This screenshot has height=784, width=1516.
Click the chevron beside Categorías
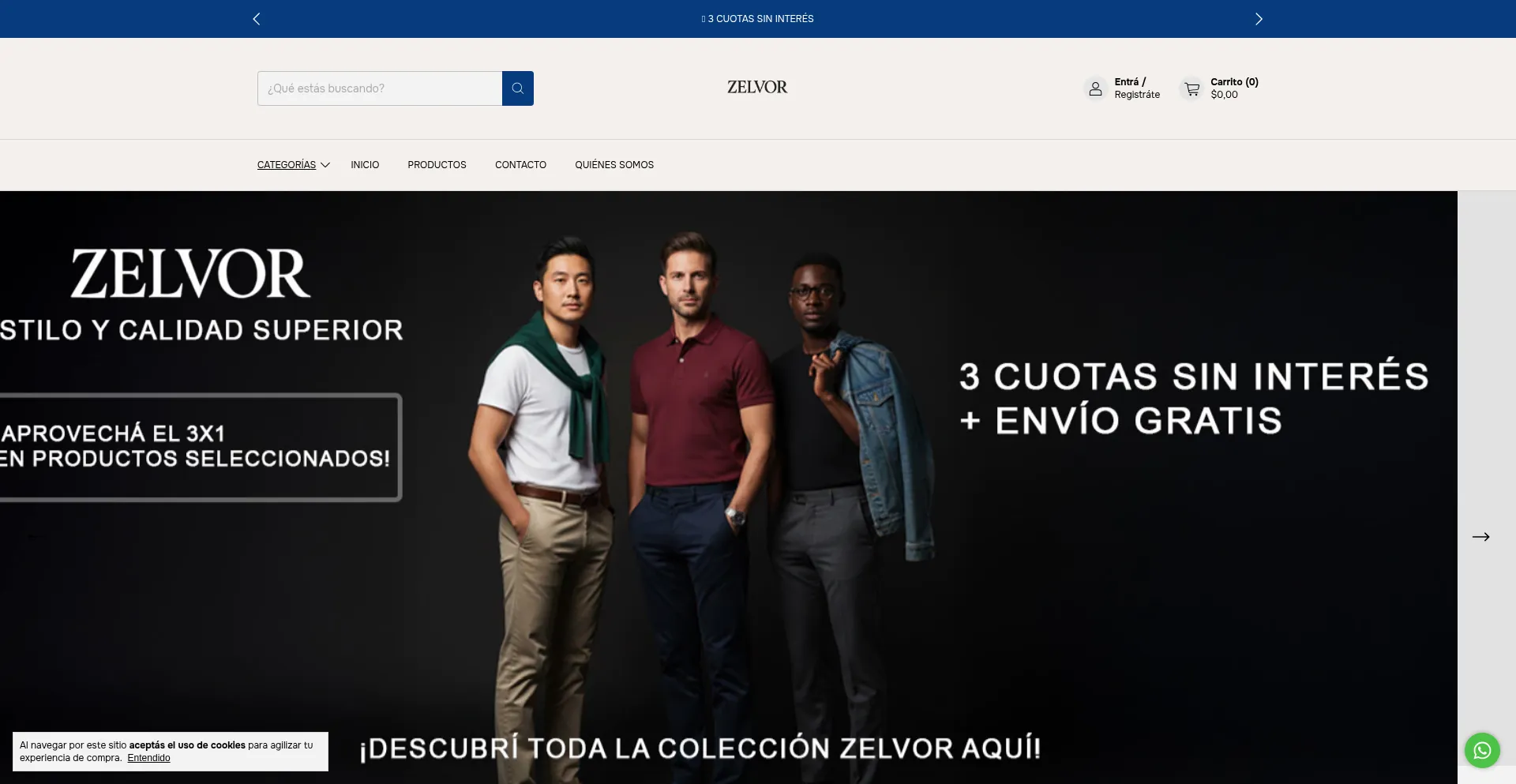click(x=325, y=165)
